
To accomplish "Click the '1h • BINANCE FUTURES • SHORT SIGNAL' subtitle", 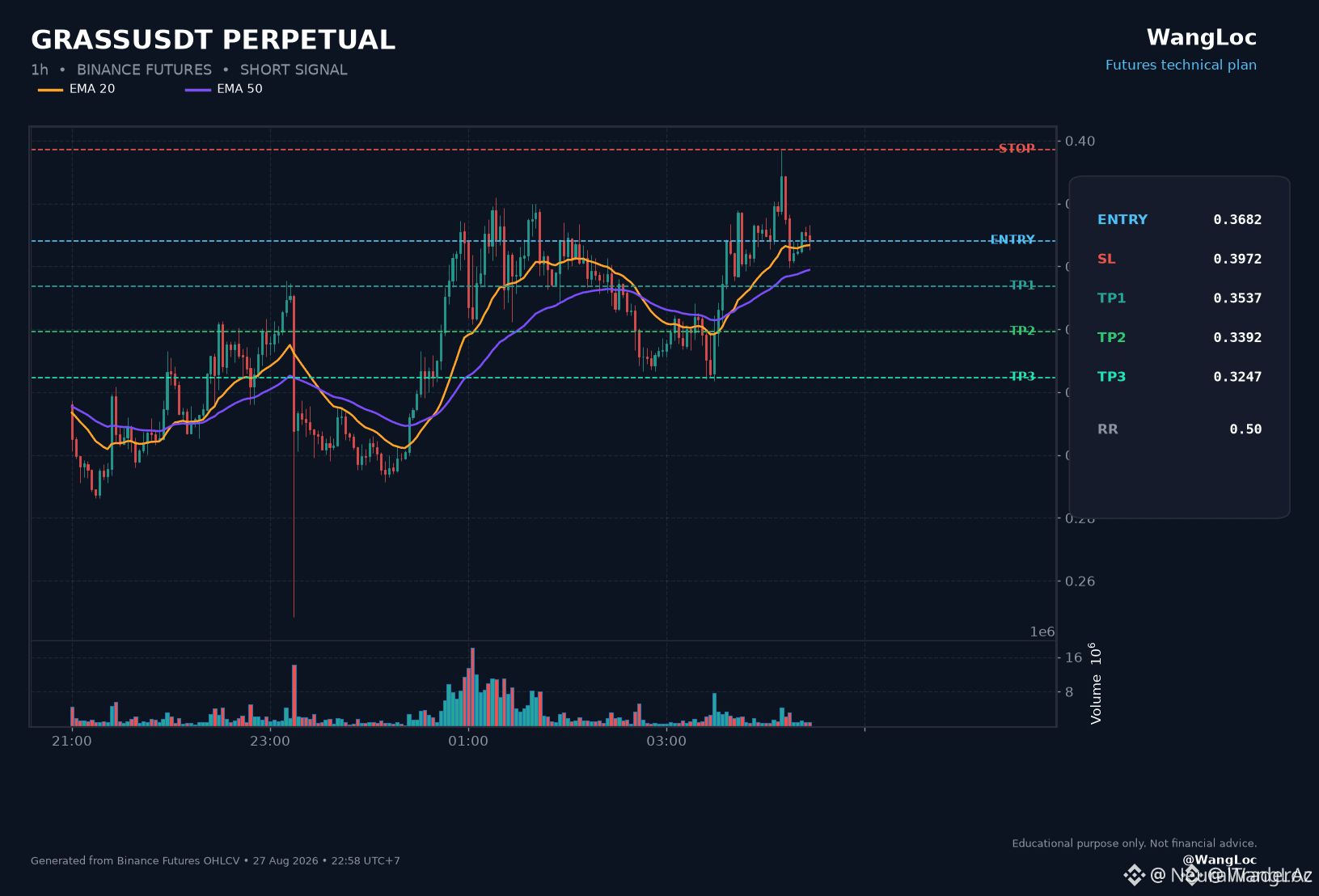I will tap(189, 70).
